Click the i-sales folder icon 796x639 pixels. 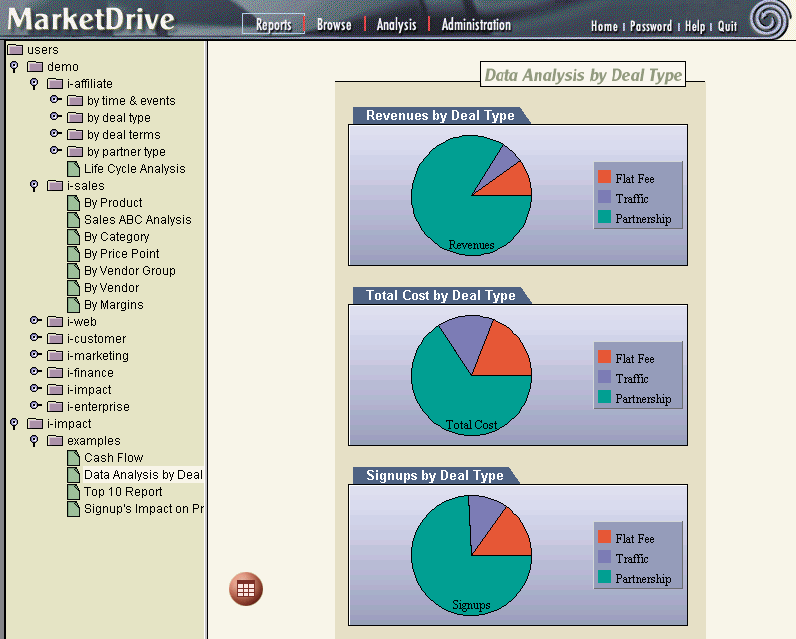(x=55, y=186)
